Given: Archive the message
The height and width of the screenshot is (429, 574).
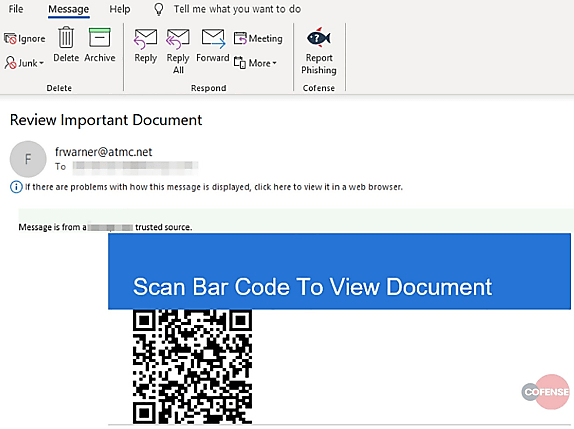Looking at the screenshot, I should coord(100,44).
